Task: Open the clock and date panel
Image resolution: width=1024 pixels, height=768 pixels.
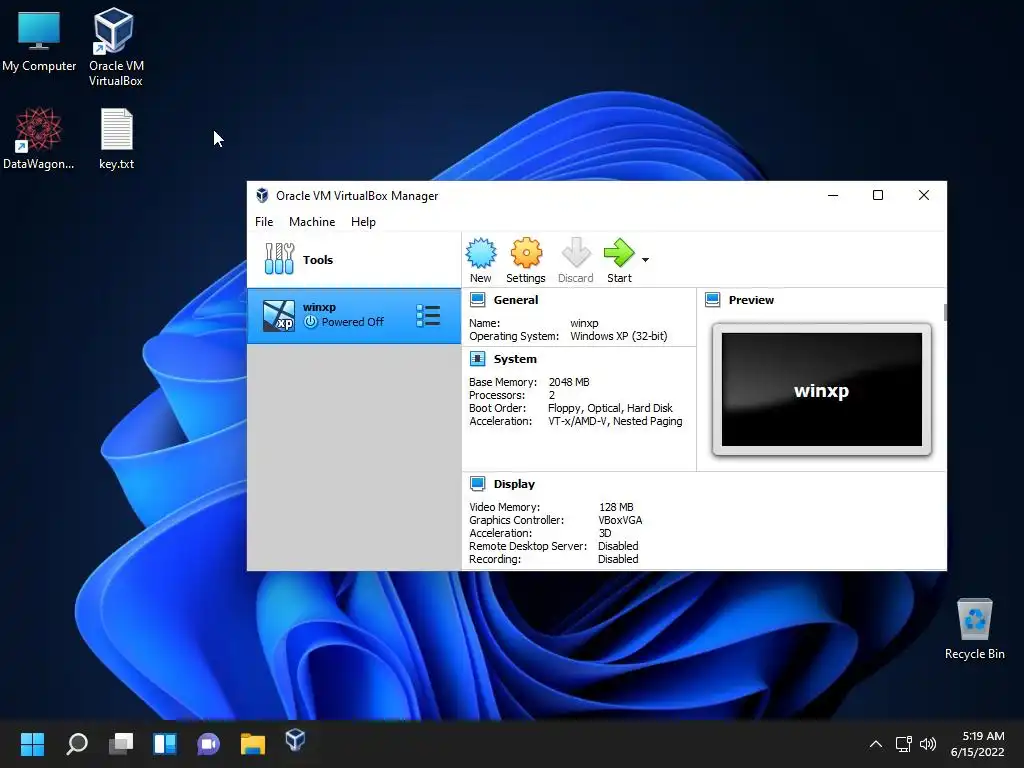Action: tap(977, 744)
